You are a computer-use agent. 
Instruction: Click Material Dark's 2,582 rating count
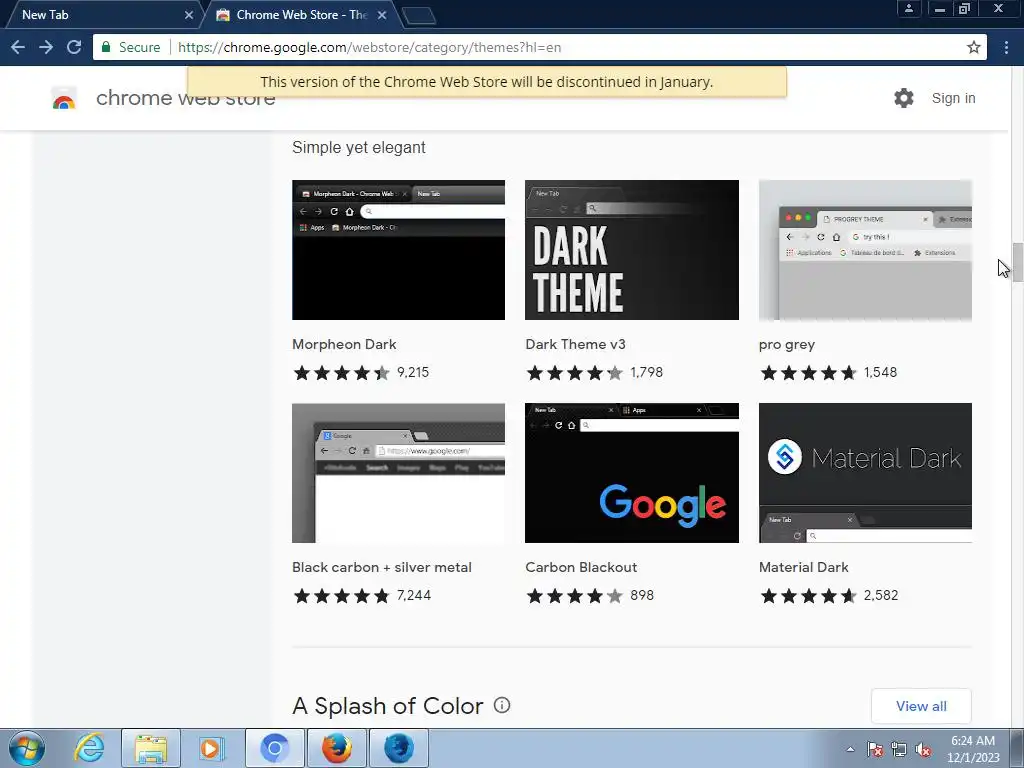pos(881,595)
